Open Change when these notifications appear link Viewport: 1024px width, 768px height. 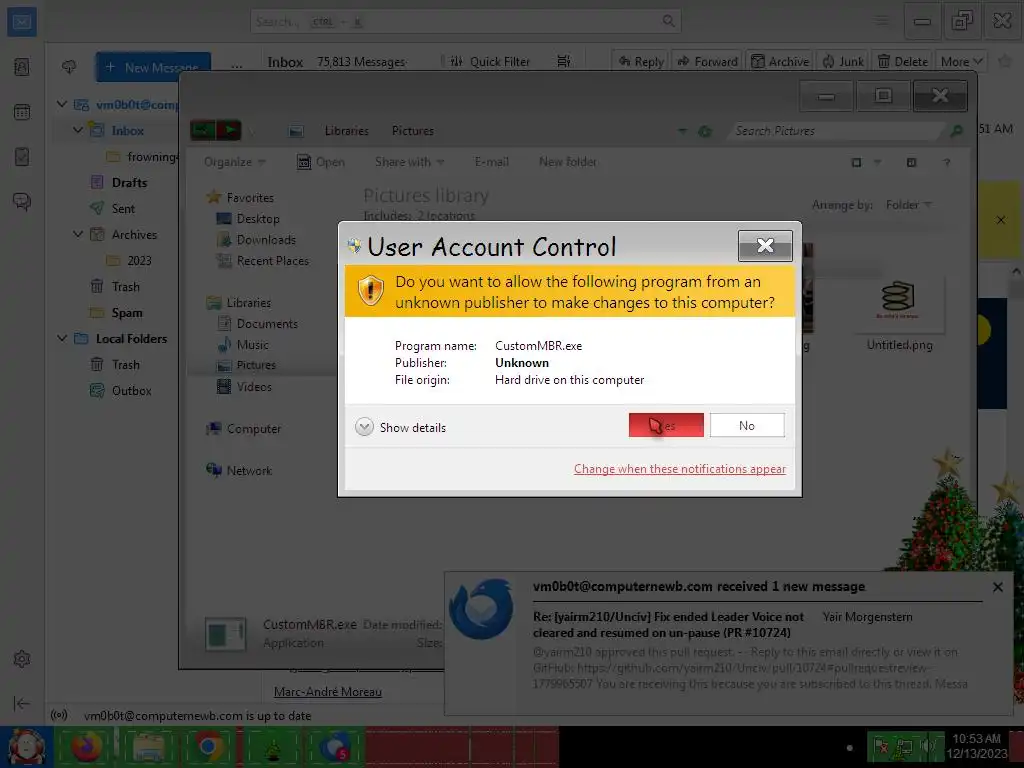(x=679, y=469)
